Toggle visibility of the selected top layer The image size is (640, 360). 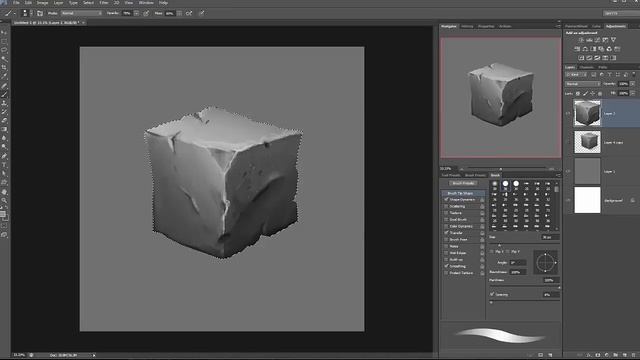[x=568, y=113]
